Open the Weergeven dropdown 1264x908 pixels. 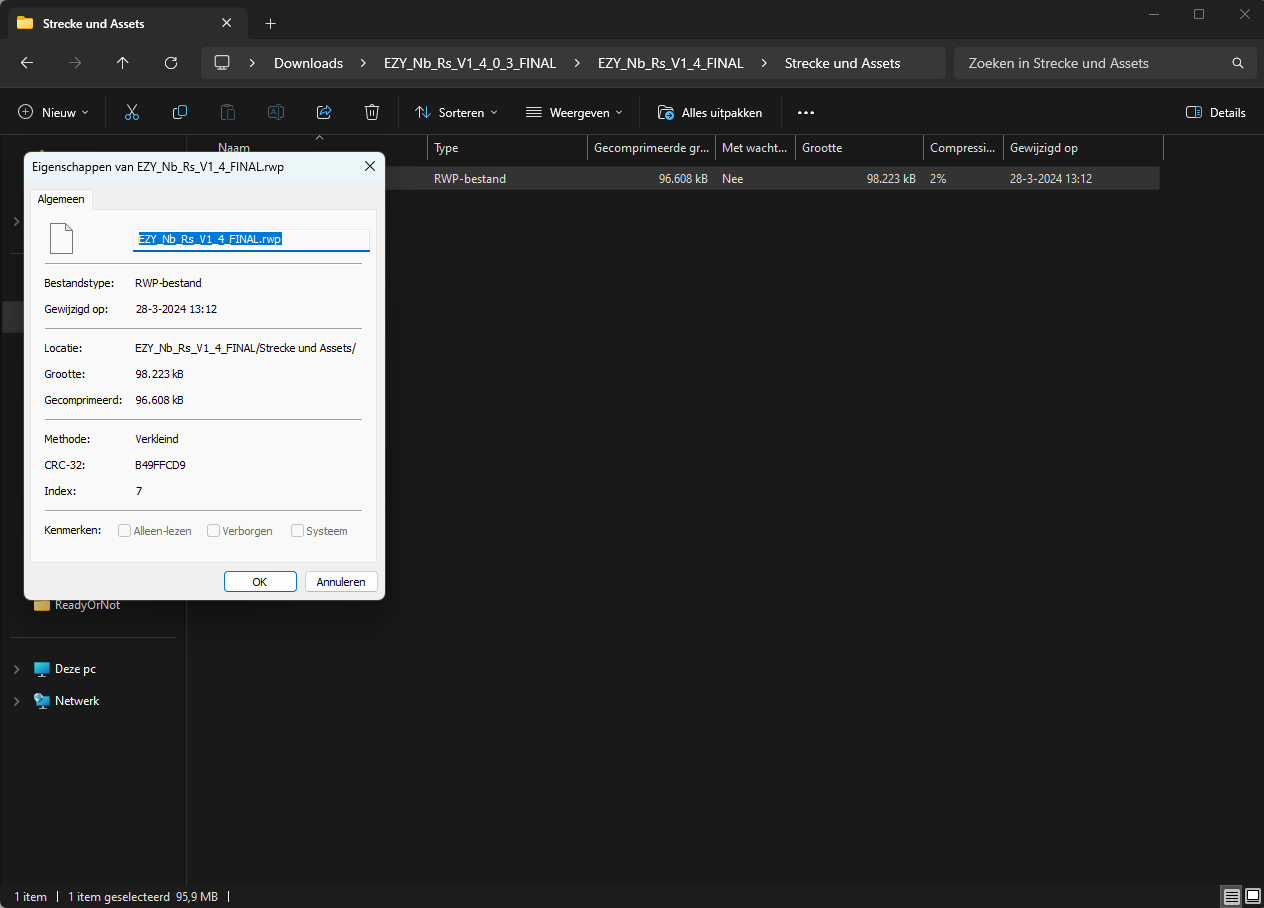574,113
